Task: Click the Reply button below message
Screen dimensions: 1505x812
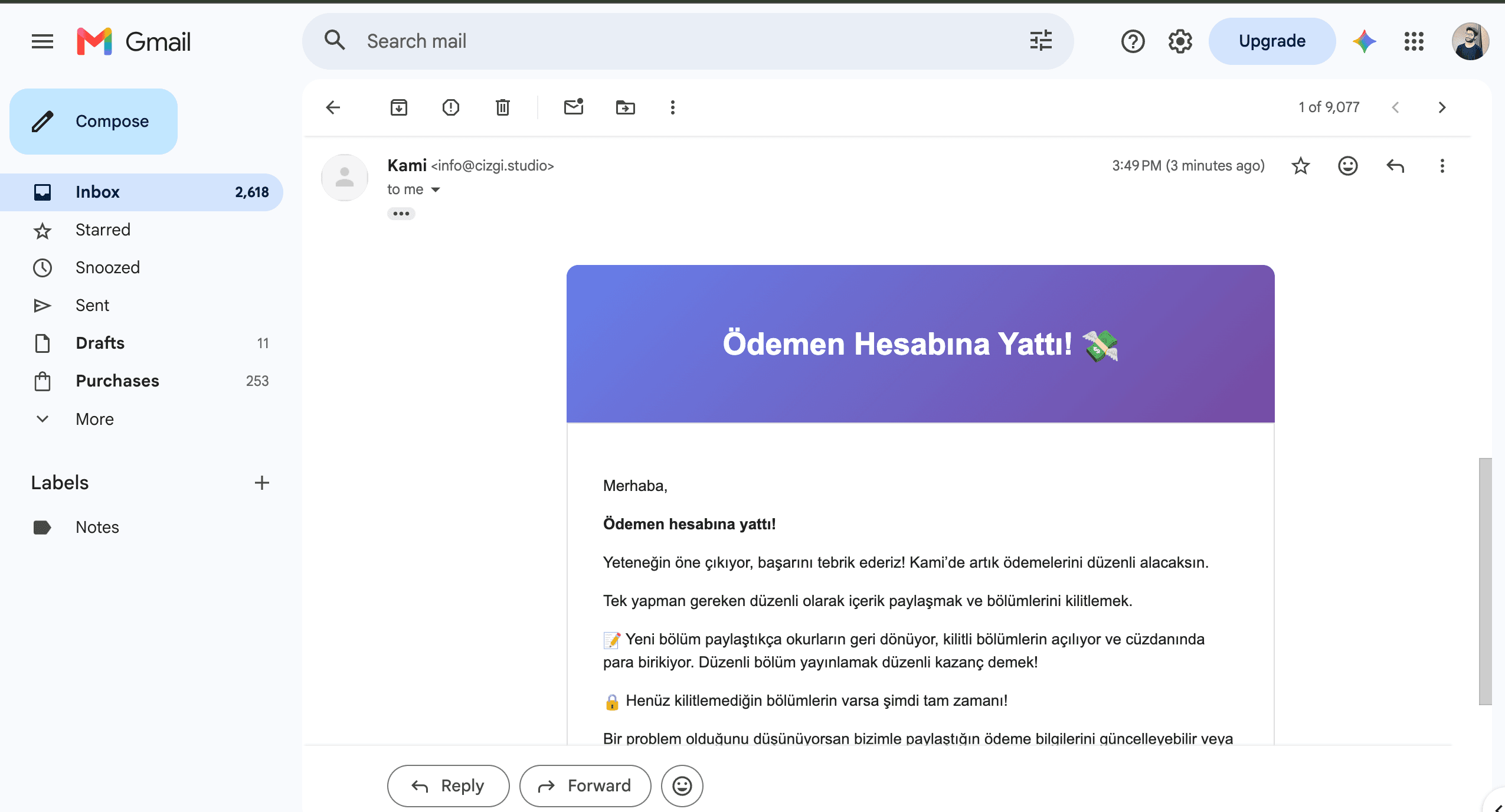Action: coord(449,786)
